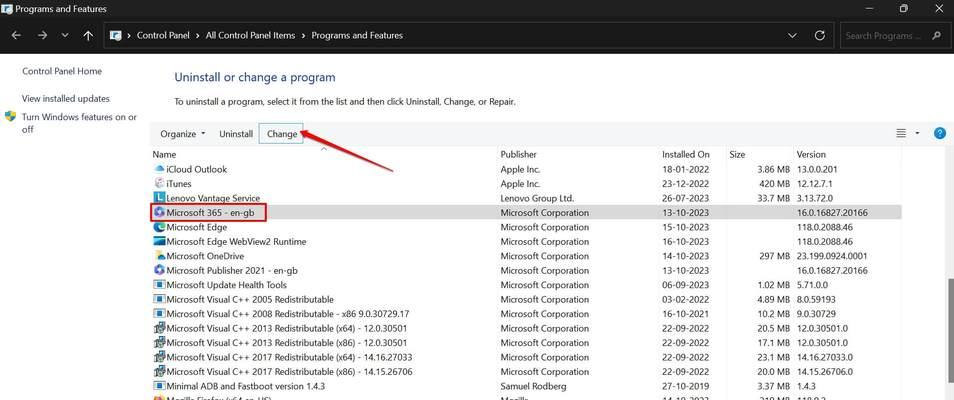This screenshot has height=400, width=954.
Task: Click All Control Panel Items breadcrumb
Action: pyautogui.click(x=250, y=36)
